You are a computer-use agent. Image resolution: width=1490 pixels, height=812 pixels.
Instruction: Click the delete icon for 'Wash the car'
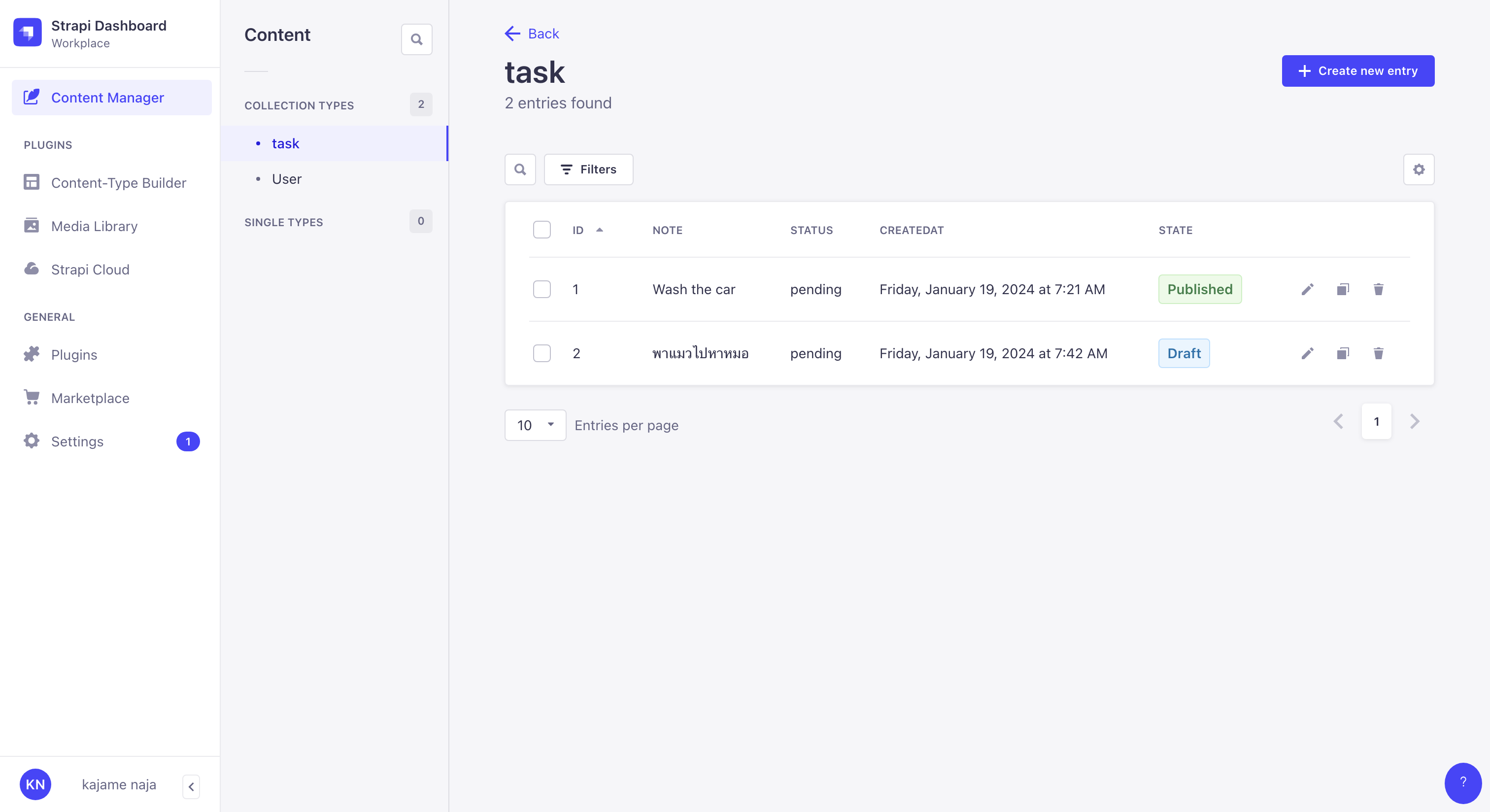(x=1378, y=289)
